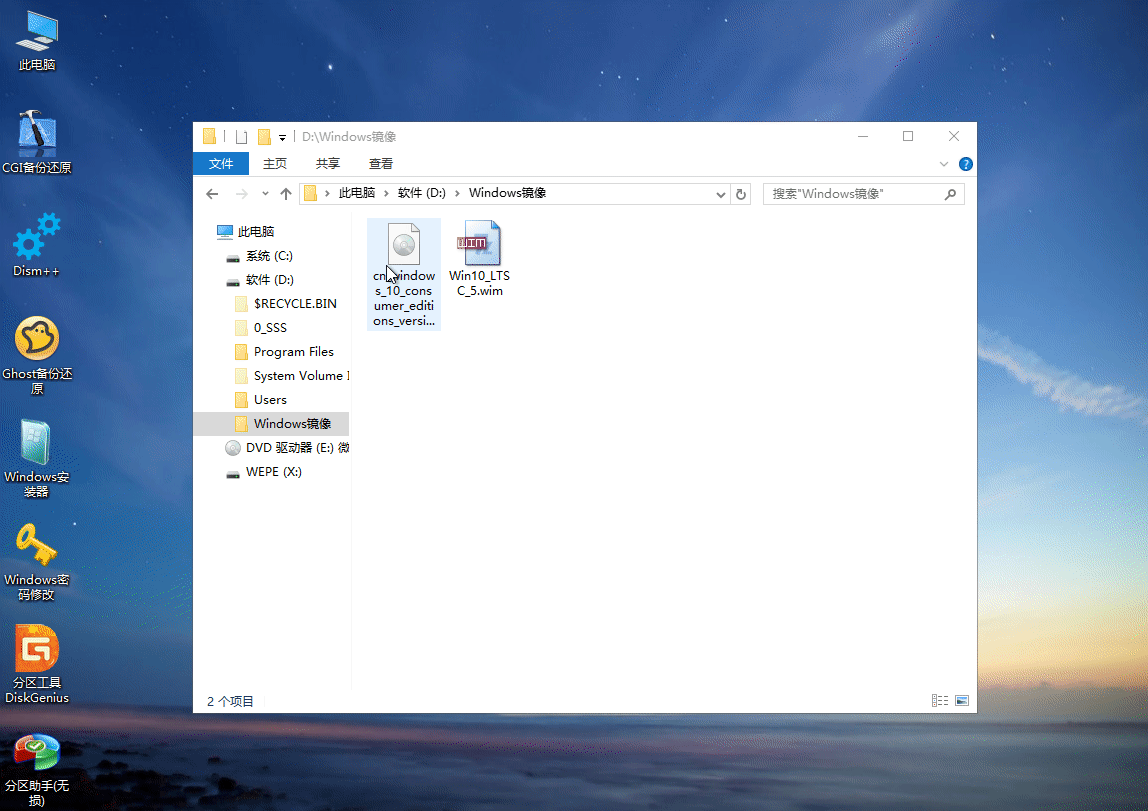The width and height of the screenshot is (1148, 811).
Task: Open recent locations dropdown arrow
Action: pyautogui.click(x=265, y=194)
